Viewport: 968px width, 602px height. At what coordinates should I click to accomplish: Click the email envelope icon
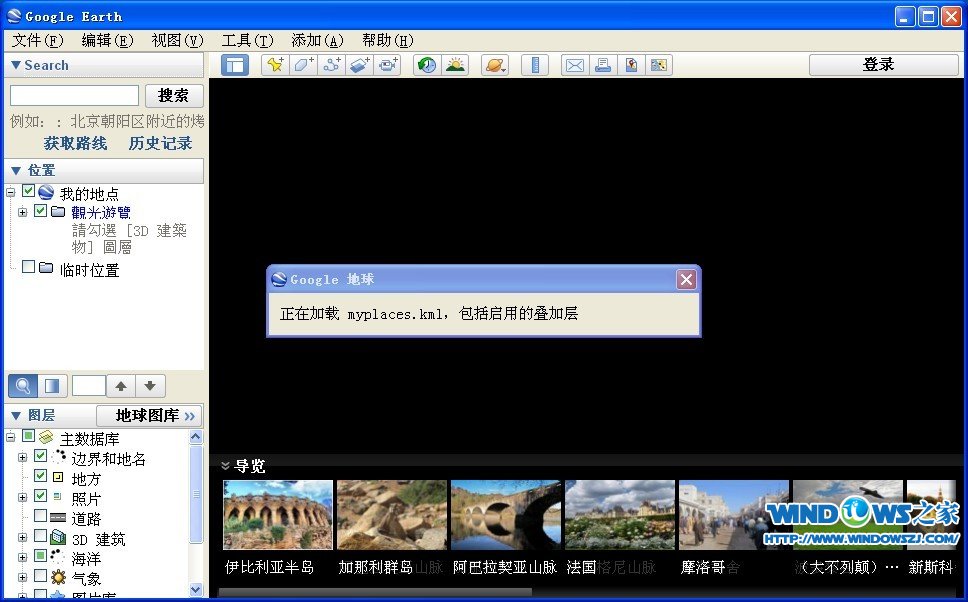(574, 65)
